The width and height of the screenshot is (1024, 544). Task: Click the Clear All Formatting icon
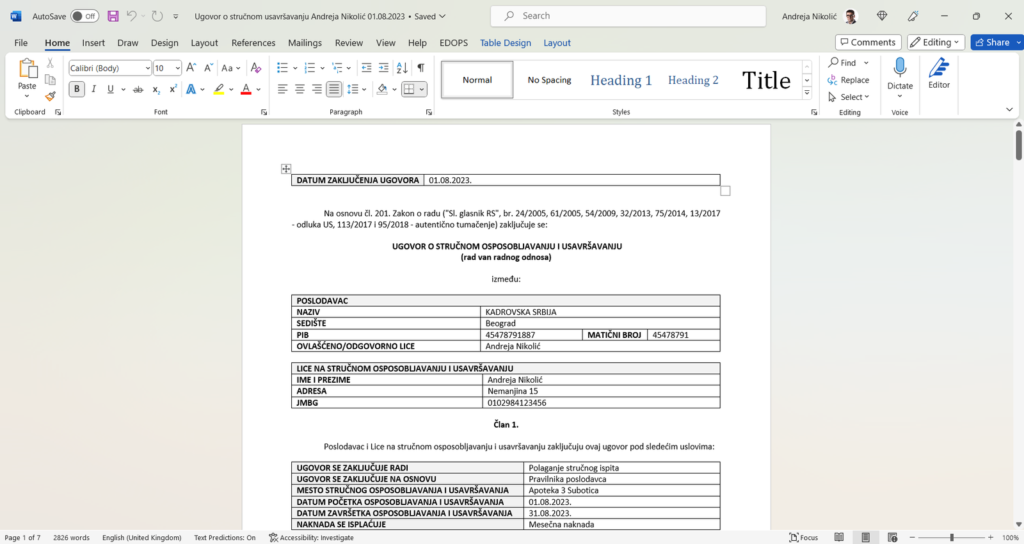tap(256, 68)
